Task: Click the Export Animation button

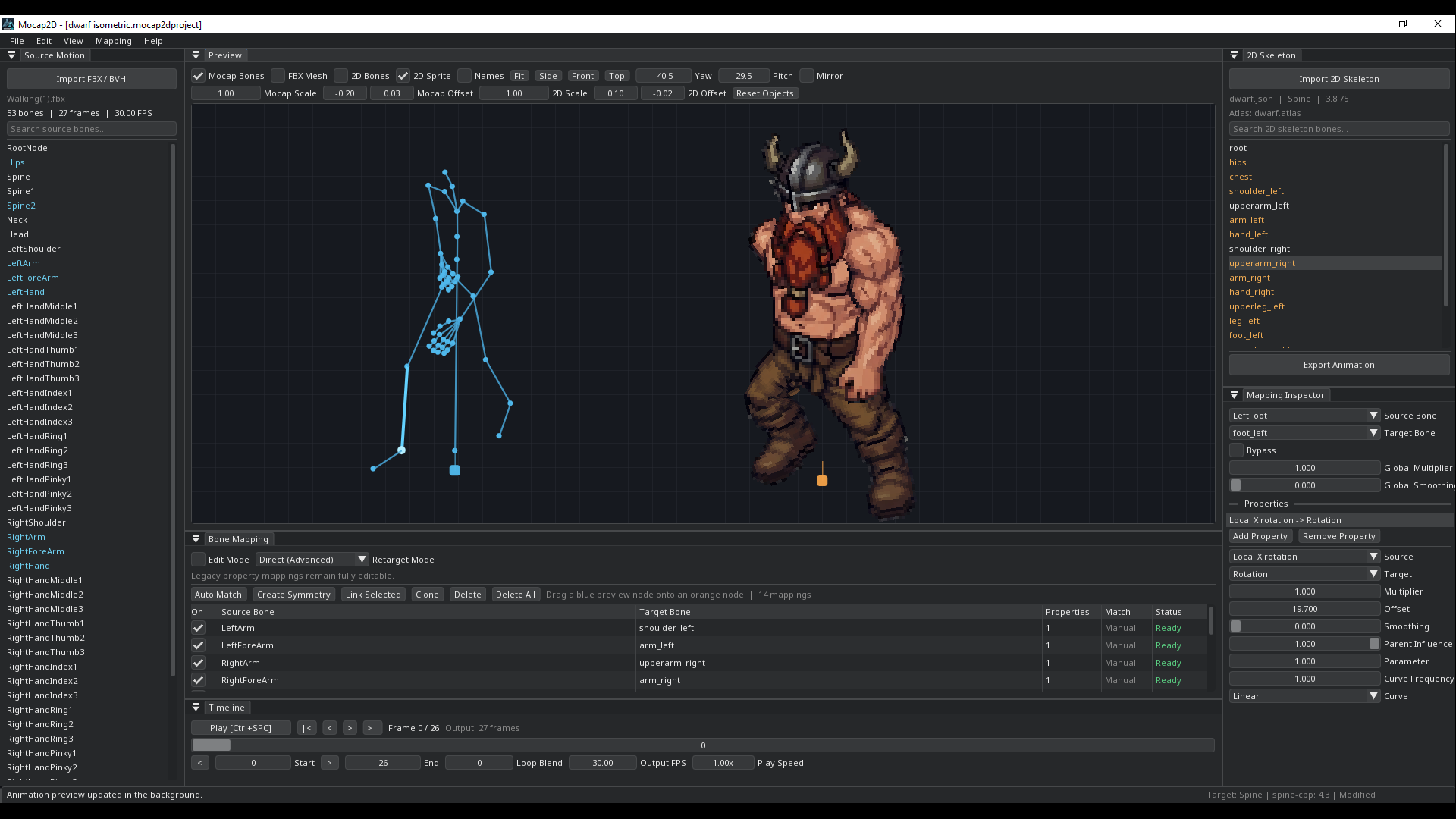Action: click(1339, 365)
